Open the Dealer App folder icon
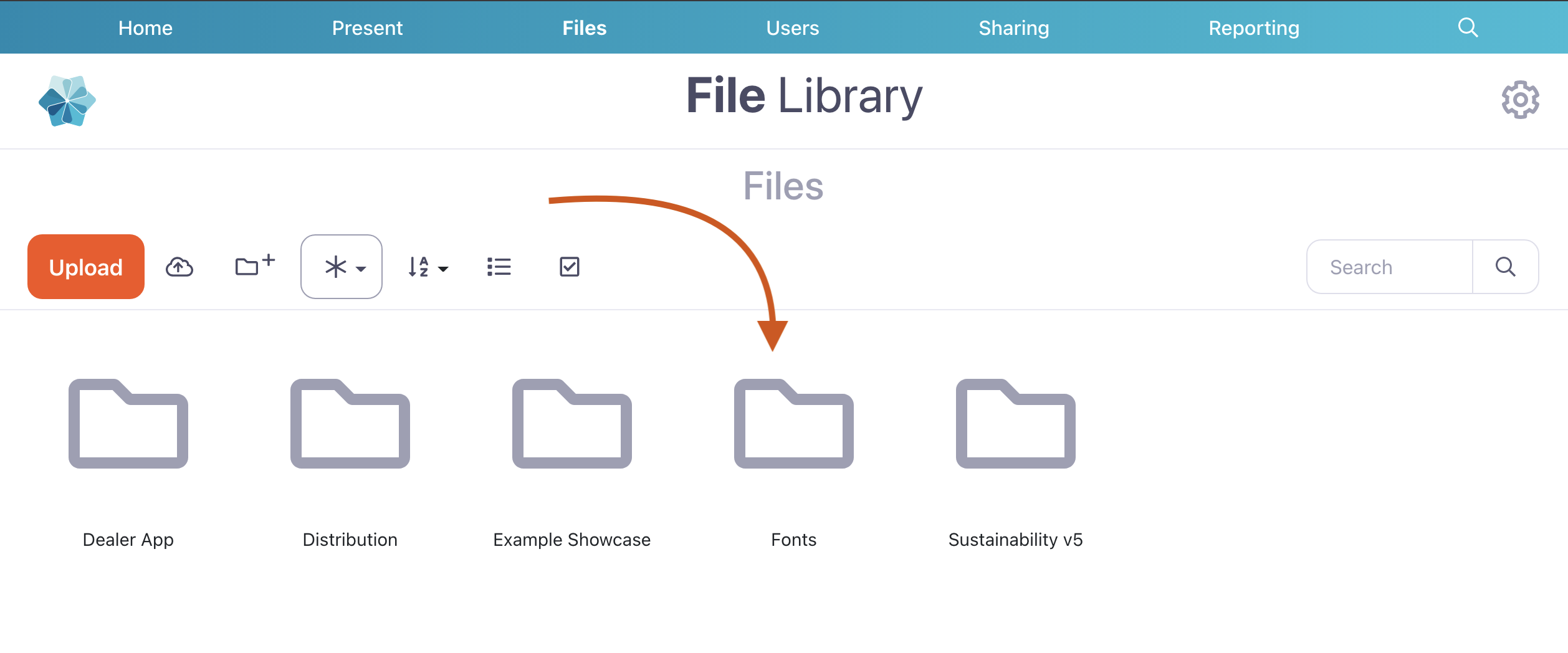The width and height of the screenshot is (1568, 653). point(128,424)
